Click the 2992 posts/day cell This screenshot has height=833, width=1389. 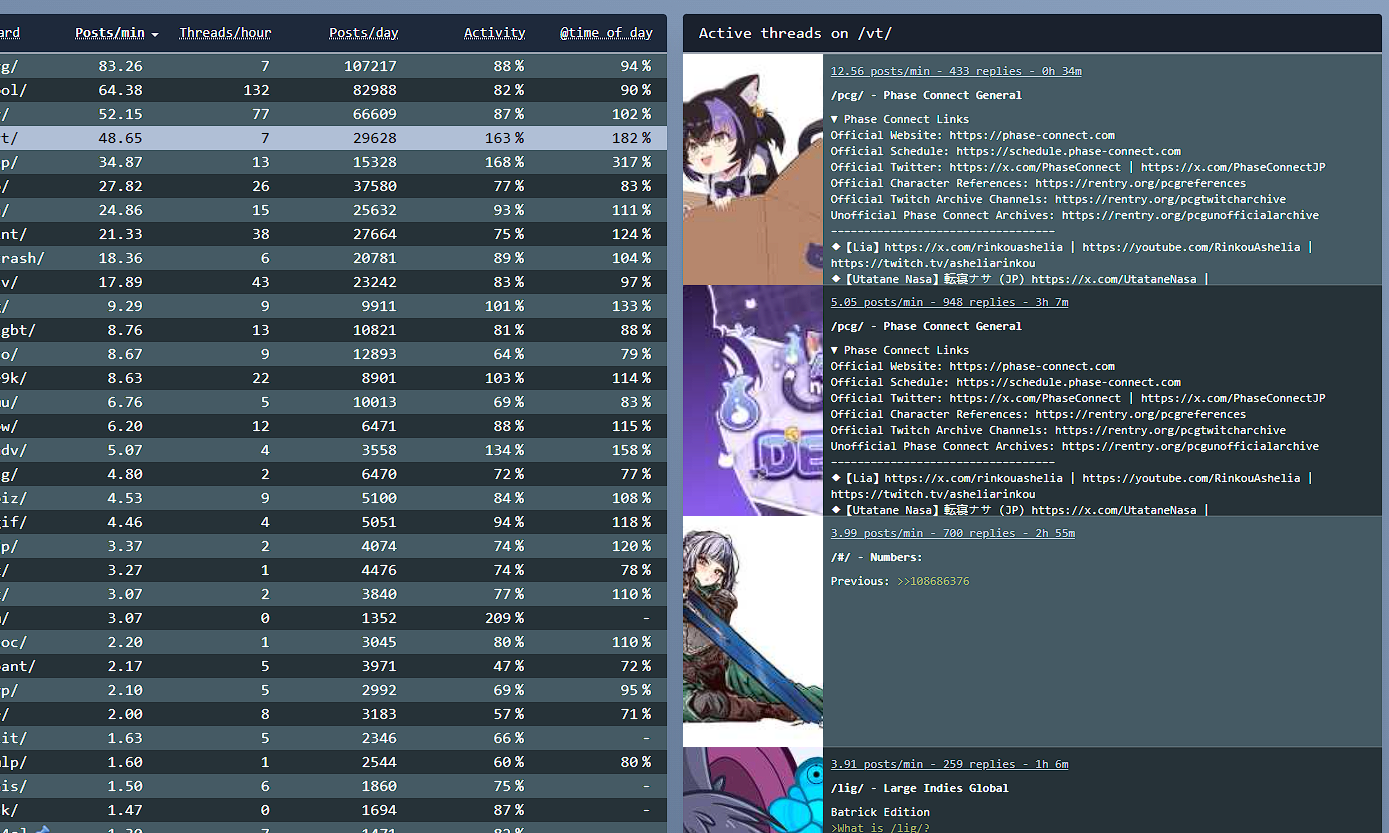pyautogui.click(x=378, y=690)
